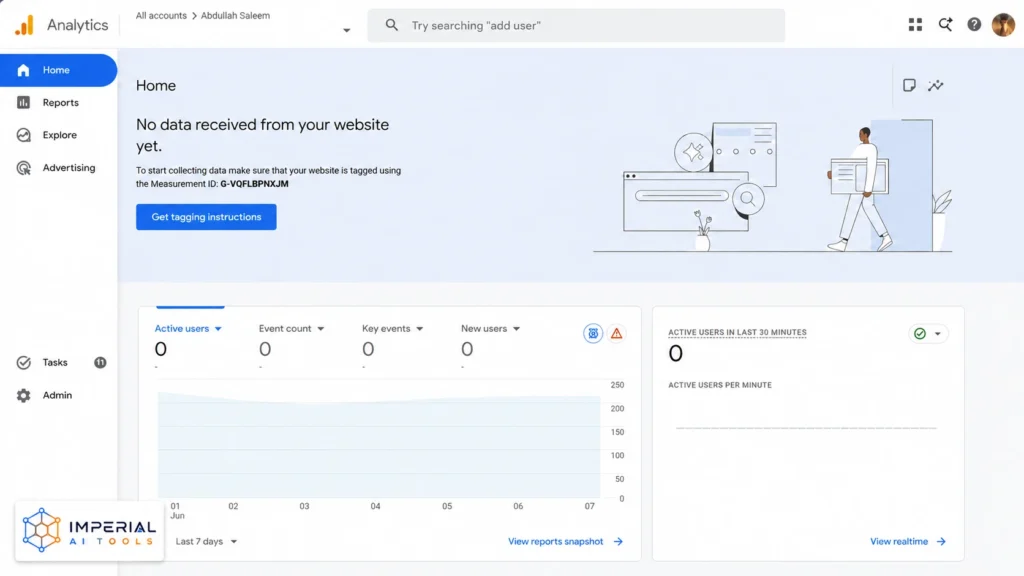Click the Reports bar chart icon
Screen dimensions: 1024x576
pos(24,103)
